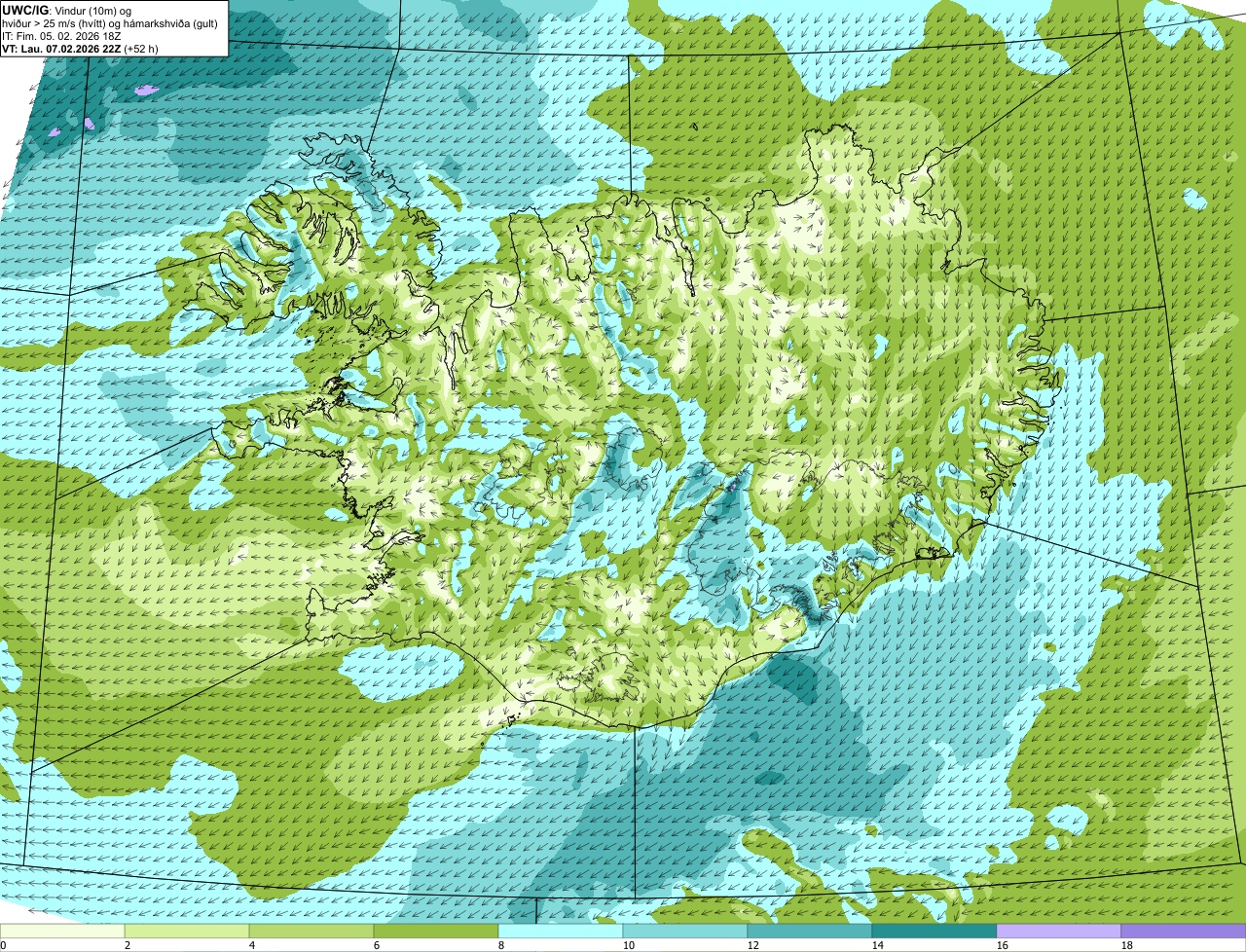Image resolution: width=1246 pixels, height=952 pixels.
Task: Click the scale label '10'
Action: [x=629, y=945]
